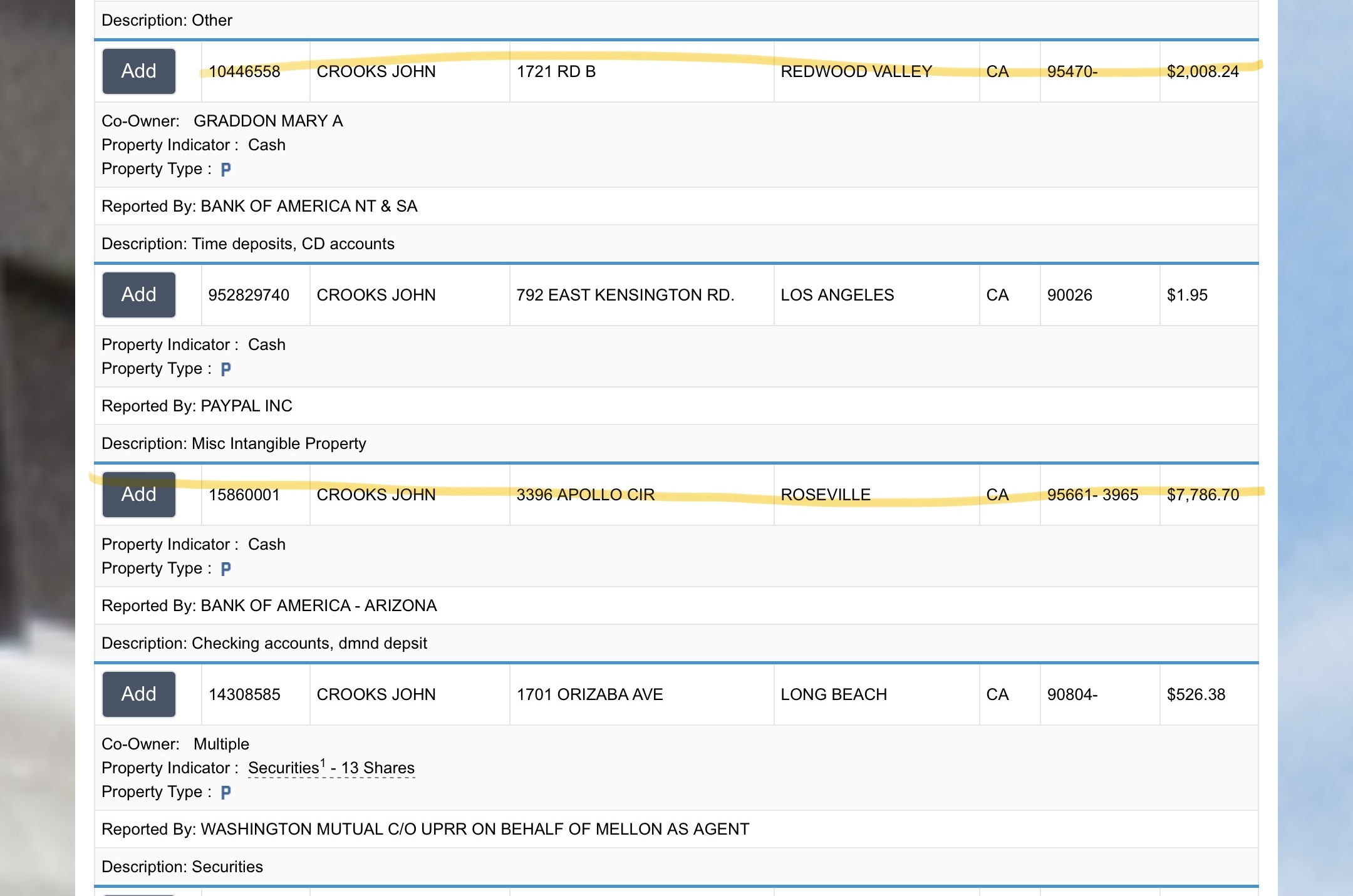Add the Los Angeles property 952829740
The image size is (1353, 896).
(139, 295)
